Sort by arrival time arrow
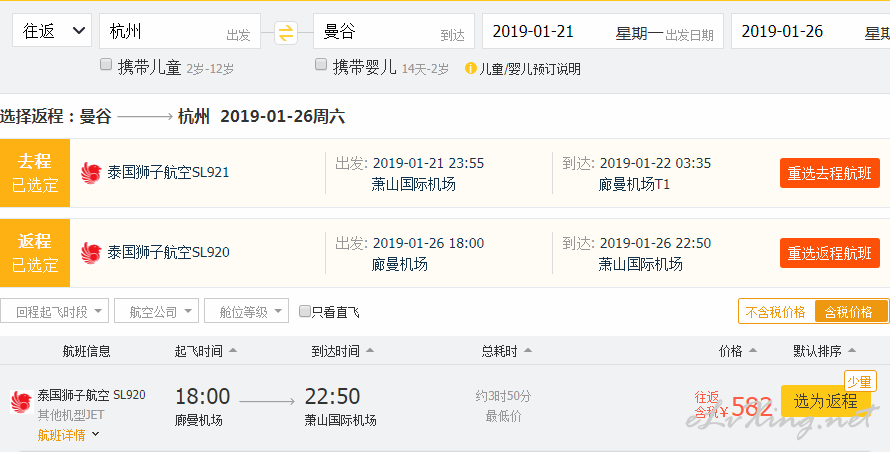Viewport: 890px width, 452px height. 370,350
